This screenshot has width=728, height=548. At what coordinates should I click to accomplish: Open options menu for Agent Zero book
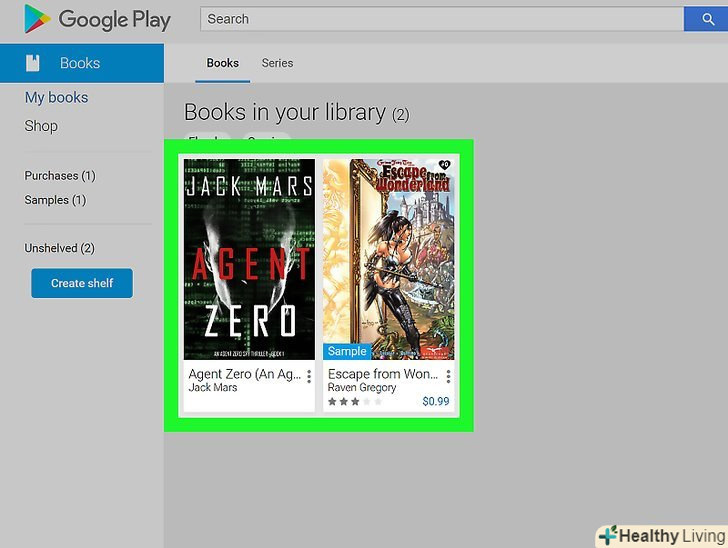click(x=309, y=376)
